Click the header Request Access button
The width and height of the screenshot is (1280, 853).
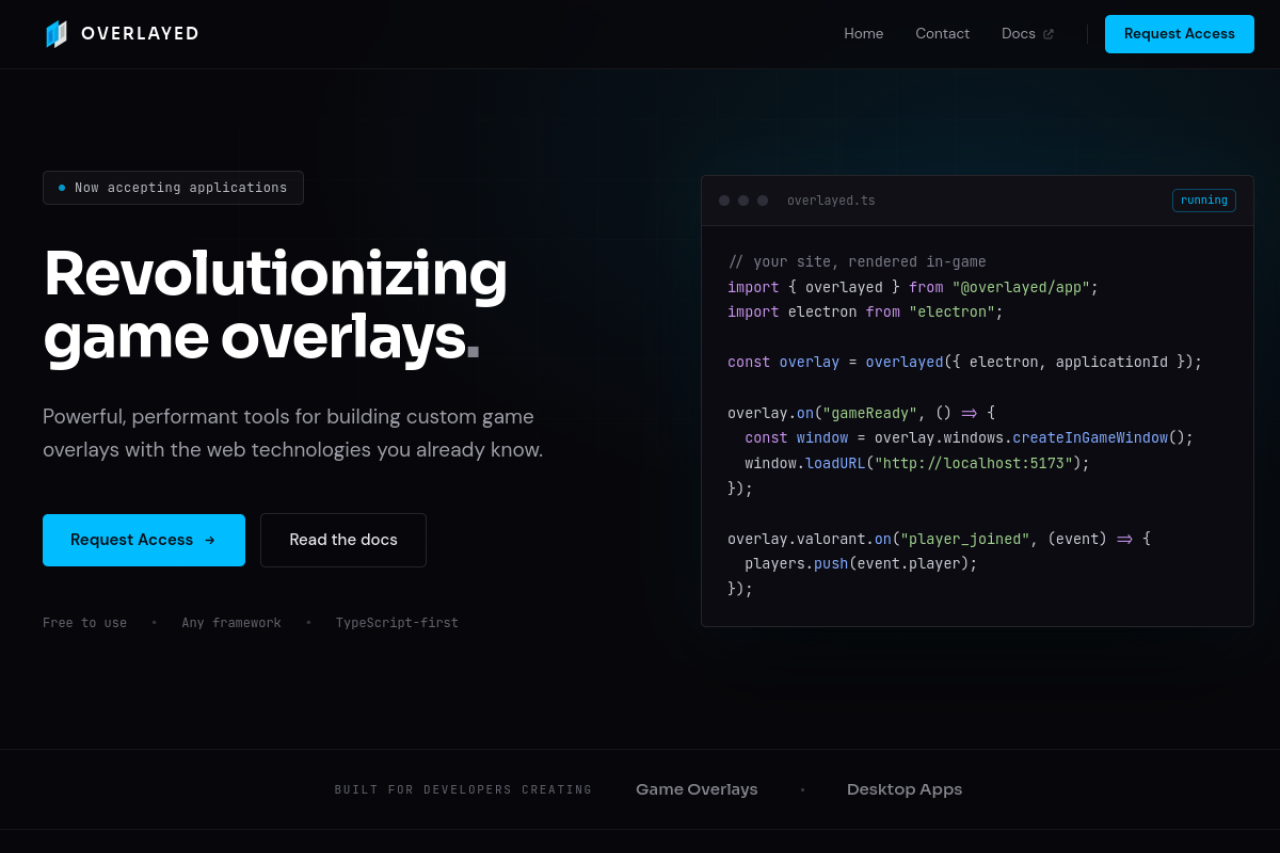pos(1179,34)
